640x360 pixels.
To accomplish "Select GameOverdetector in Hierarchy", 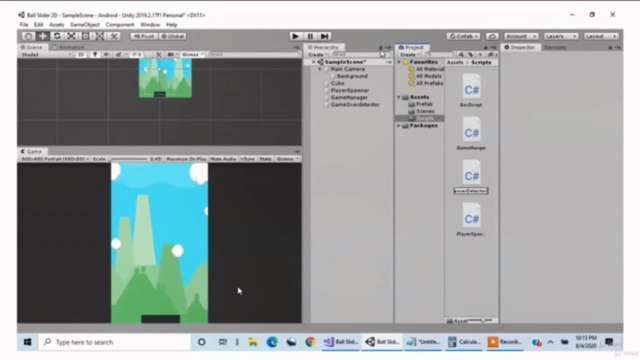I will 355,104.
